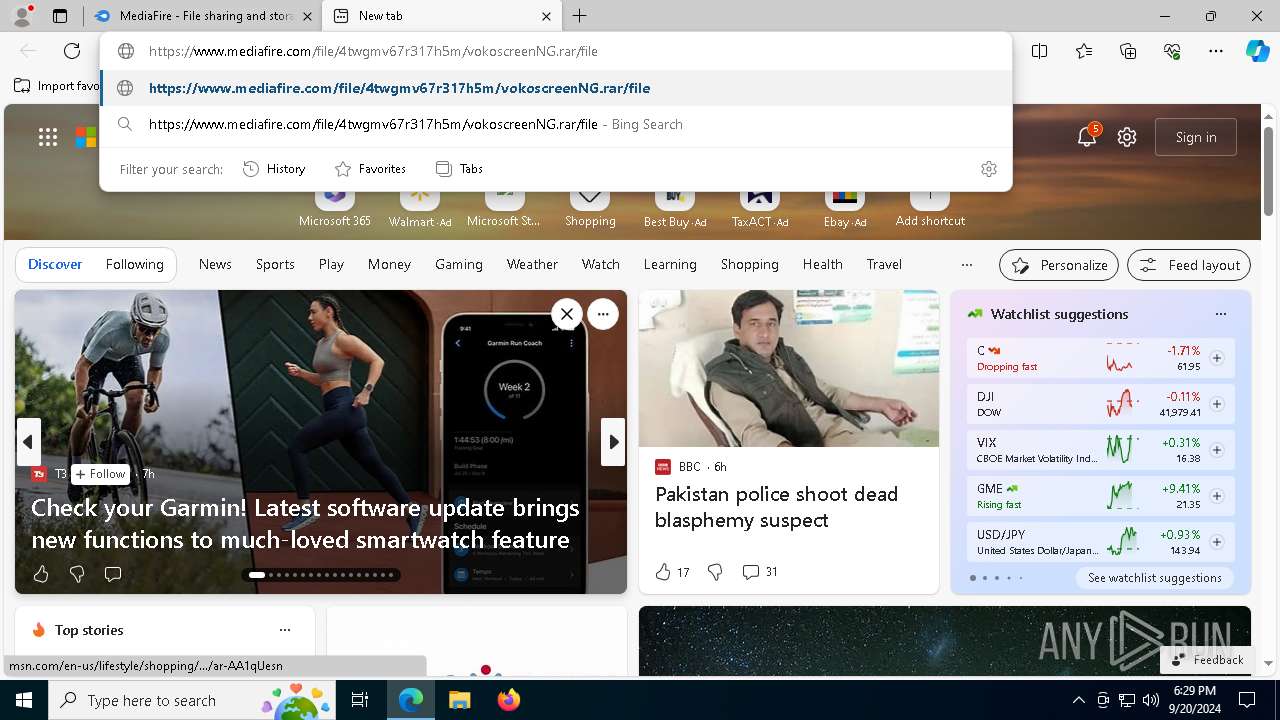Add VIX to watchlist

1217,450
